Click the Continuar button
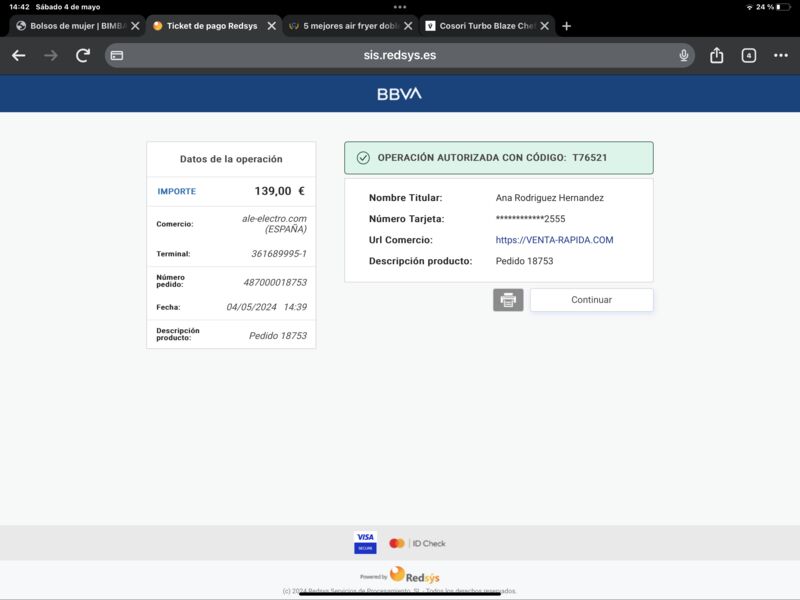 point(591,300)
